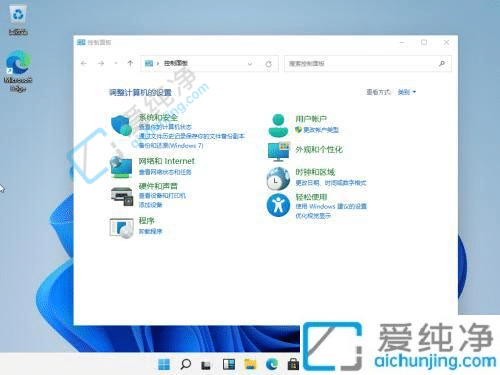The width and height of the screenshot is (500, 375).
Task: Click the 网络和 Internet heading link
Action: click(167, 161)
